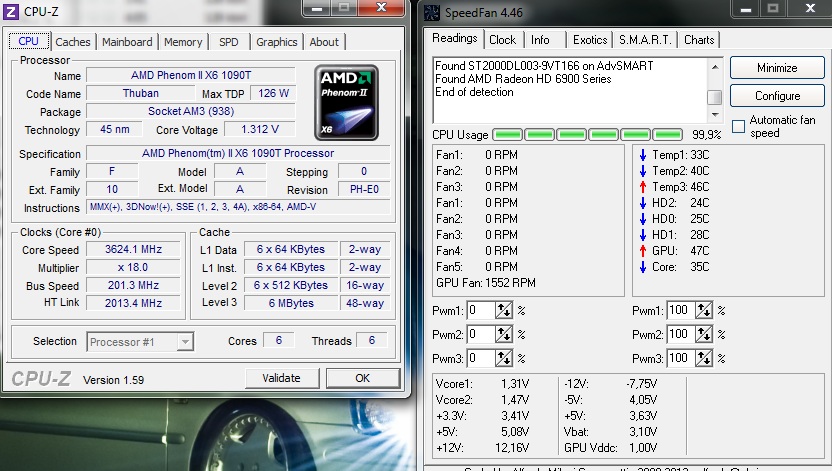Viewport: 832px width, 471px height.
Task: Click the right Pwm1 spinner arrows at 100
Action: click(x=704, y=310)
